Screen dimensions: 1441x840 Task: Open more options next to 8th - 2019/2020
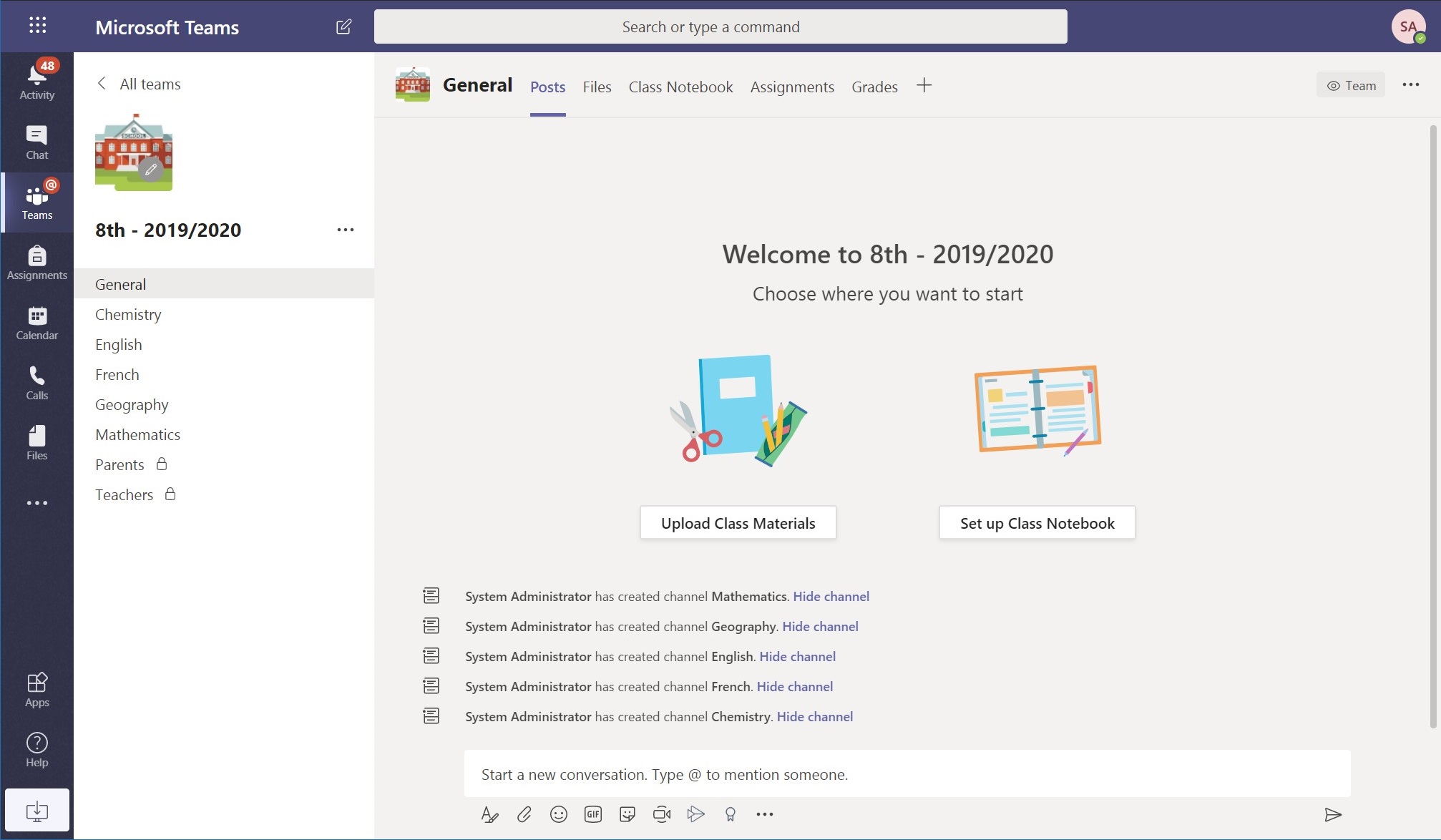345,230
